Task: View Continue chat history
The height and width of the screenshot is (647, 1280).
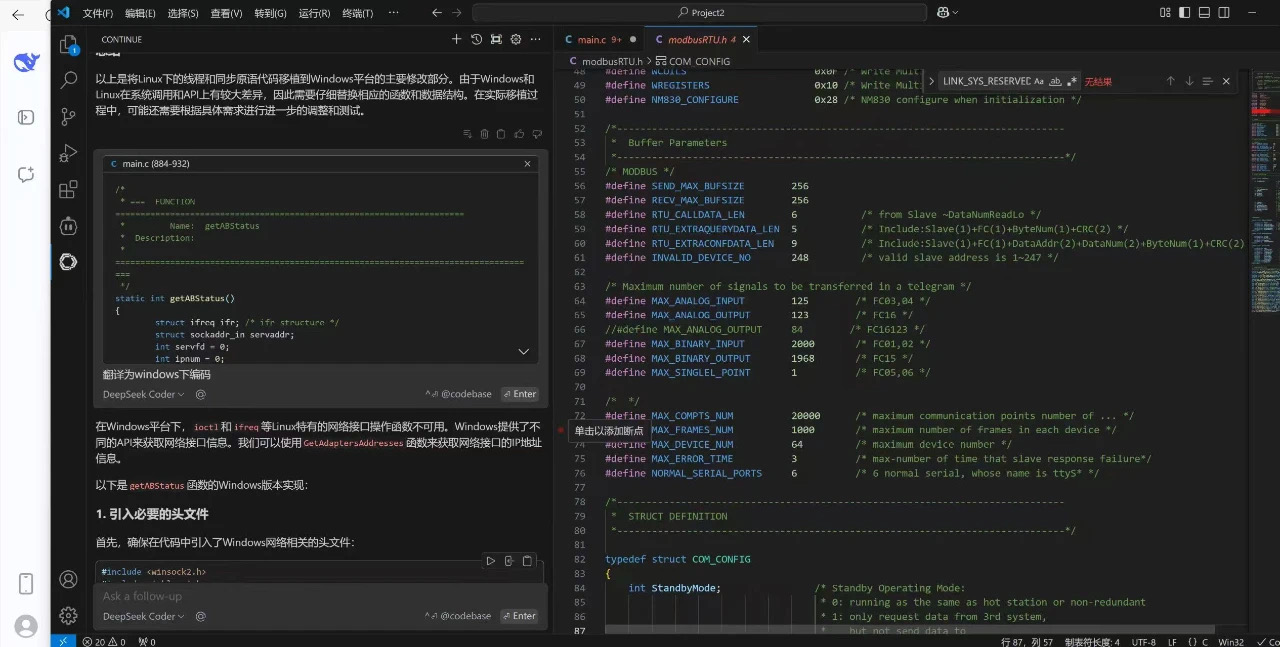Action: 476,39
